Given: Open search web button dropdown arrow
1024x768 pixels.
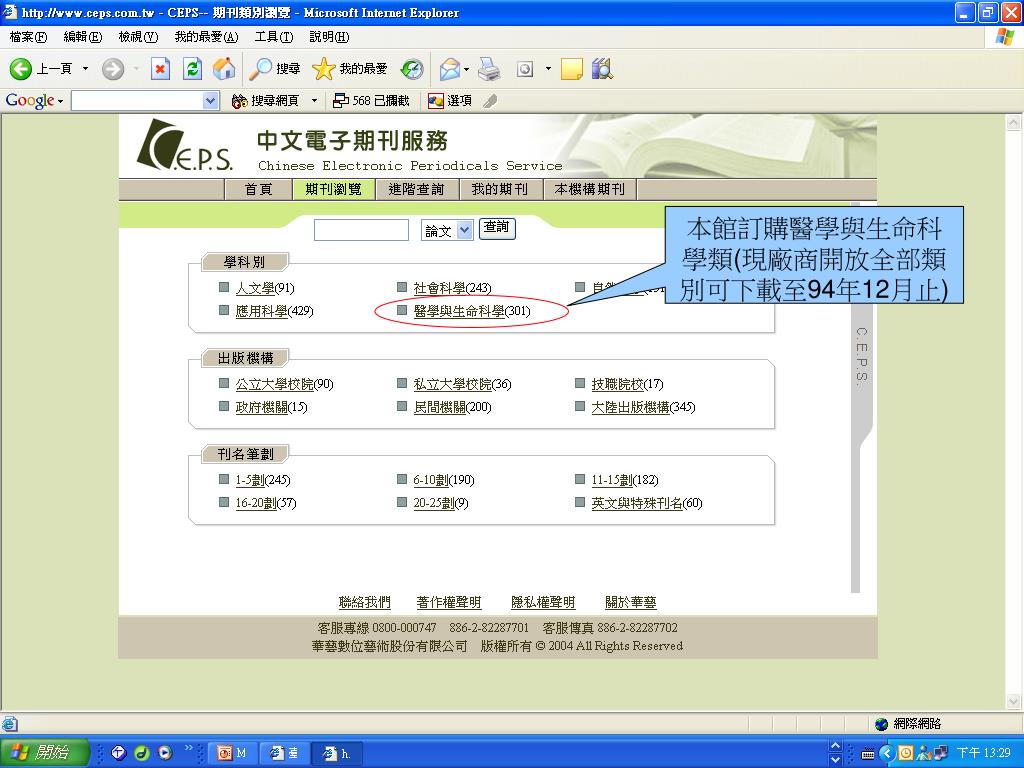Looking at the screenshot, I should [314, 101].
